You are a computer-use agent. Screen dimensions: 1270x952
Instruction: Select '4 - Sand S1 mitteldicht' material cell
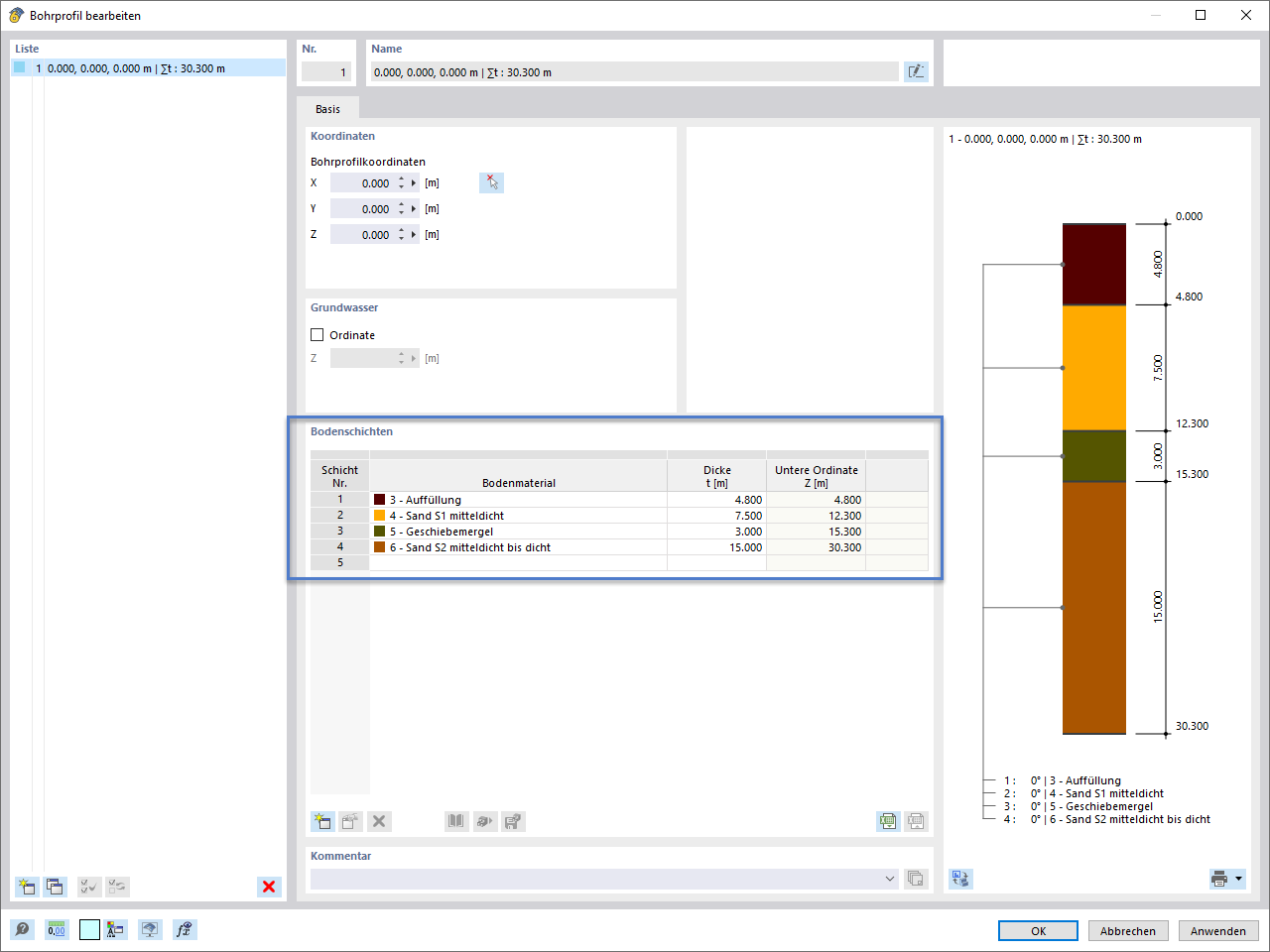[x=518, y=516]
